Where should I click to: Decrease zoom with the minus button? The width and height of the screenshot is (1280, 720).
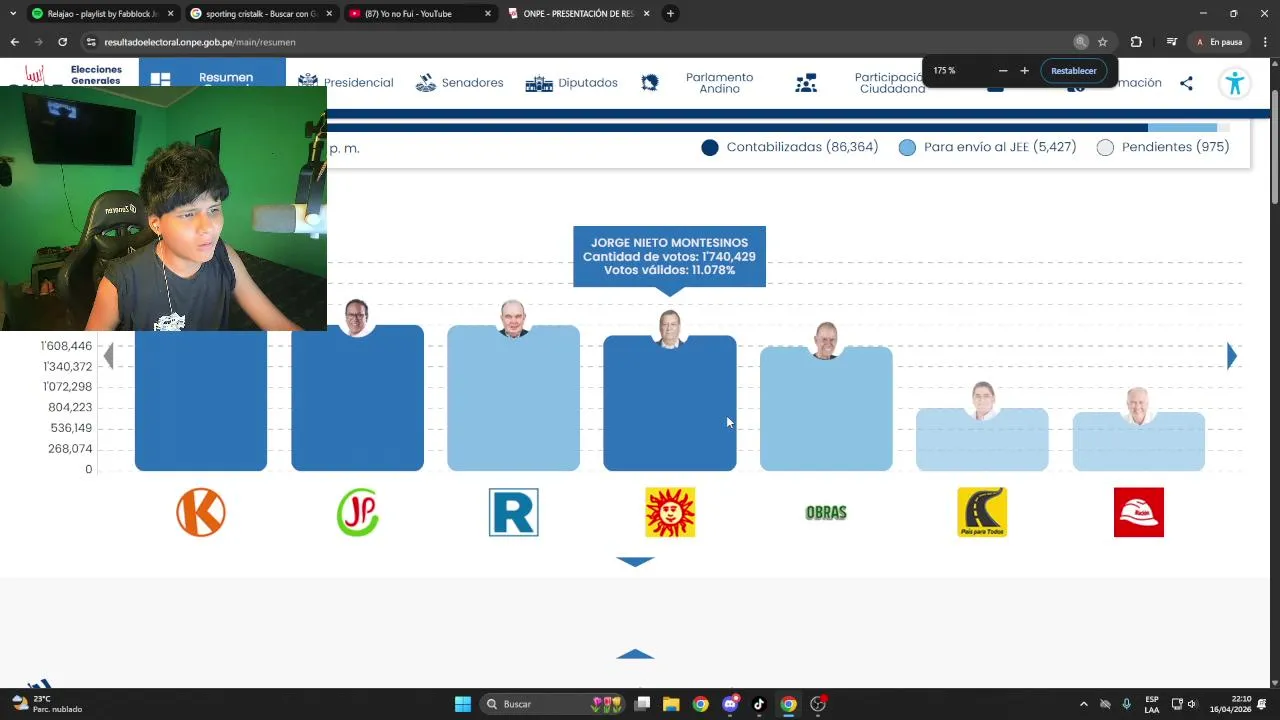coord(1003,71)
